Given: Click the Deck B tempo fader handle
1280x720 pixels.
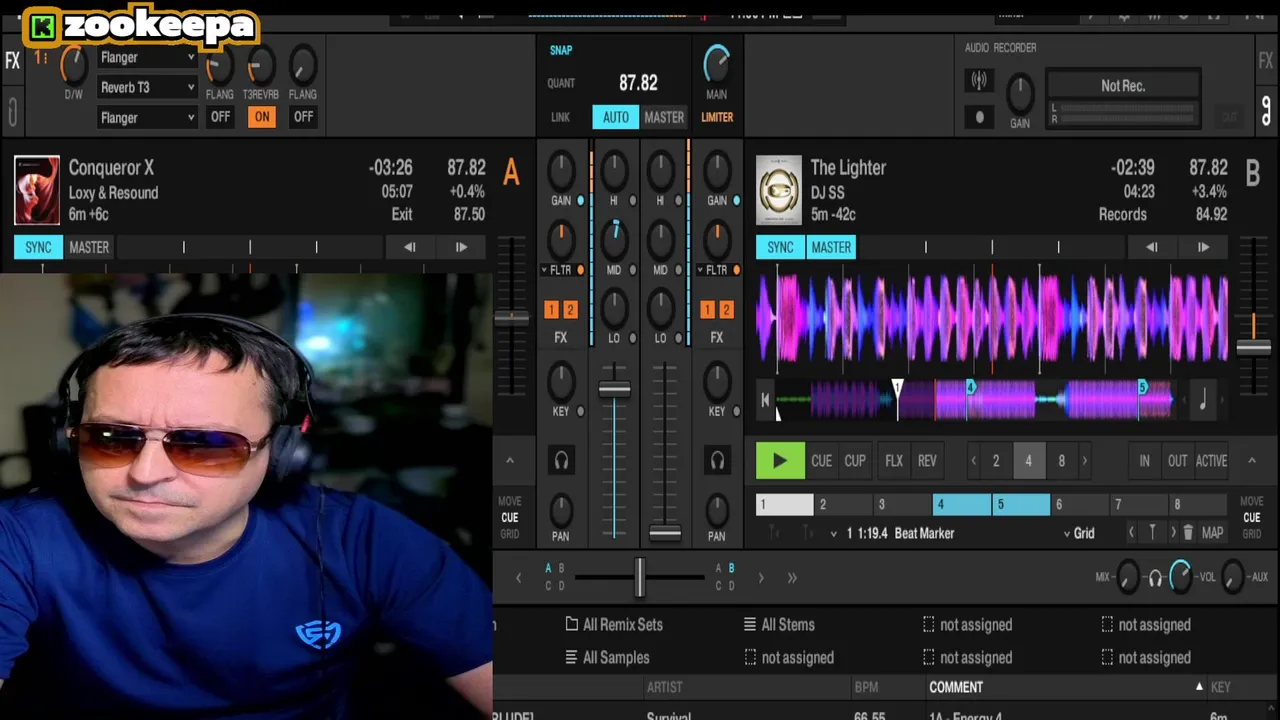Looking at the screenshot, I should [x=1254, y=348].
